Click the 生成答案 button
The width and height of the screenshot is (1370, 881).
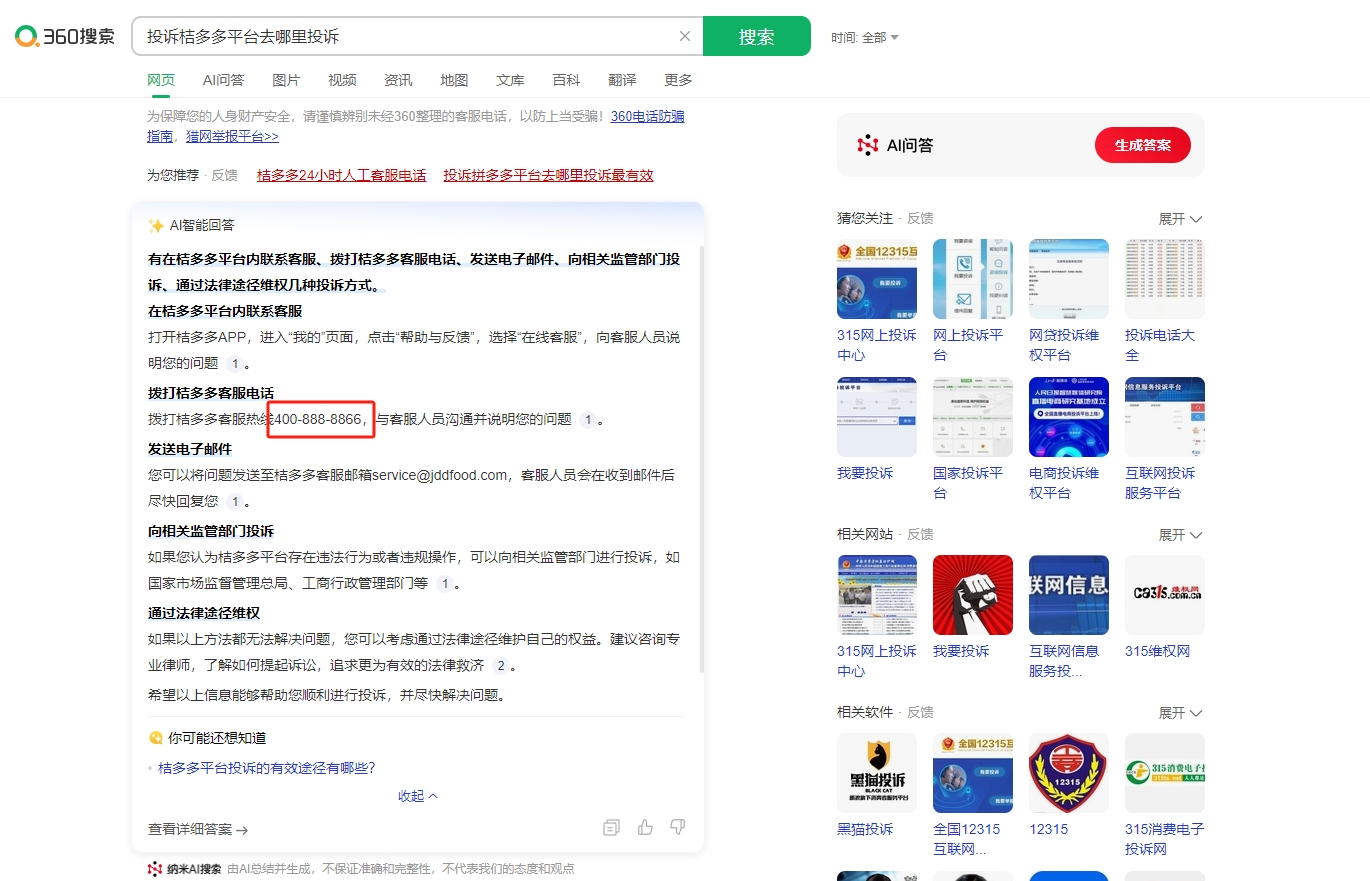coord(1142,145)
